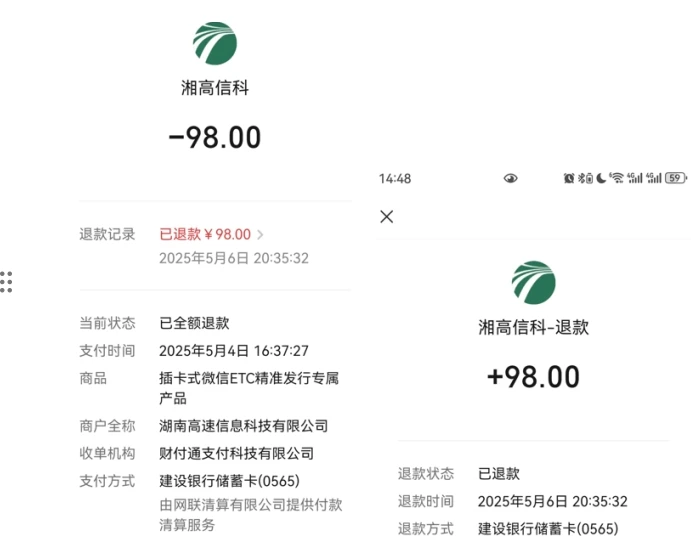Tap the eye icon in status bar
This screenshot has height=547, width=691.
[x=510, y=178]
